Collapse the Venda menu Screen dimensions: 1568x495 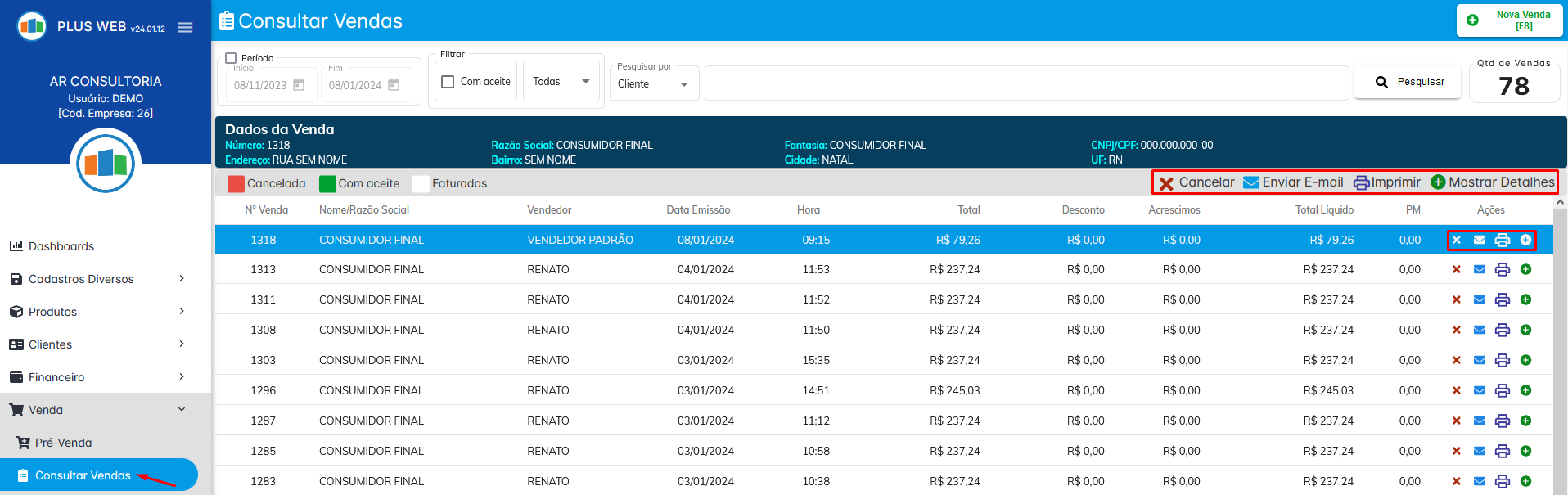click(106, 410)
